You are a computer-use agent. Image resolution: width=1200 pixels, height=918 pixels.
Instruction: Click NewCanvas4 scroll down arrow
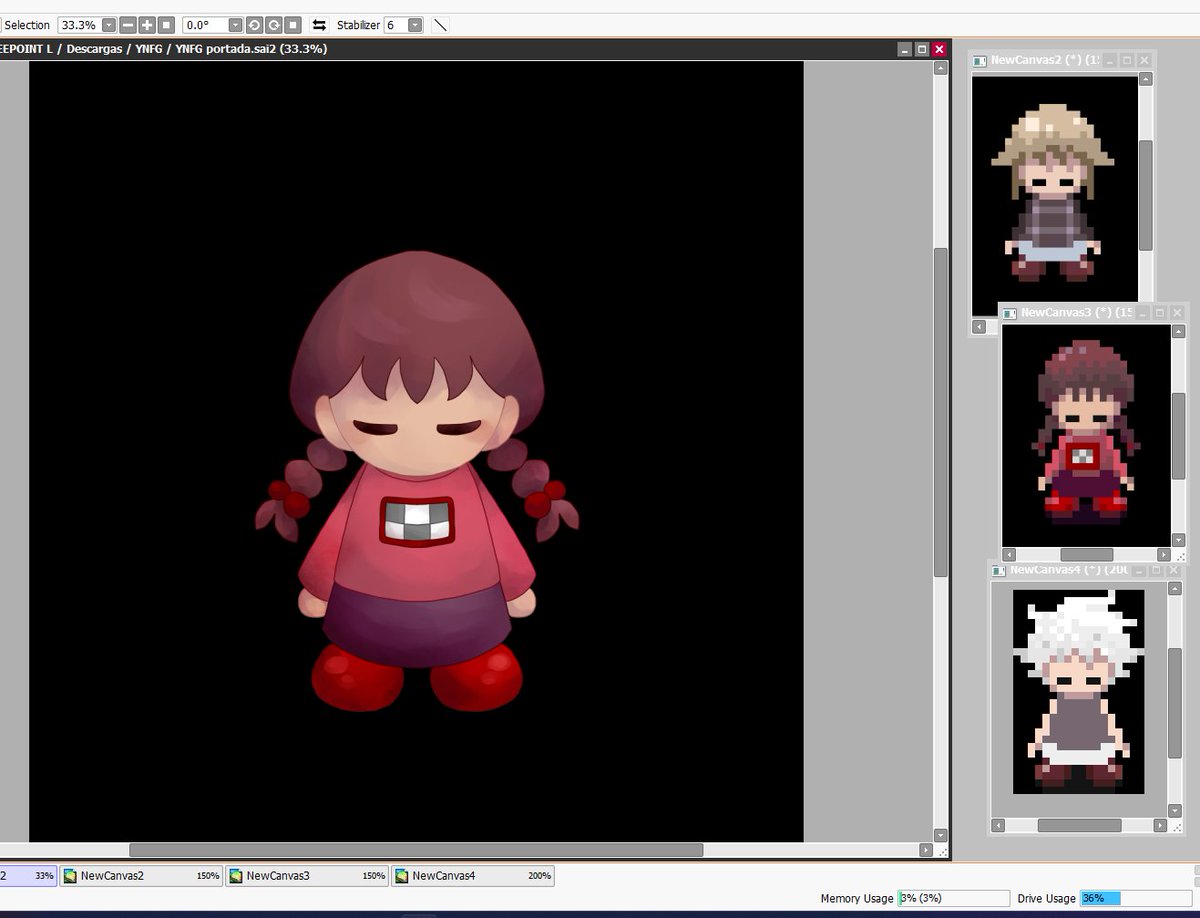(1174, 811)
